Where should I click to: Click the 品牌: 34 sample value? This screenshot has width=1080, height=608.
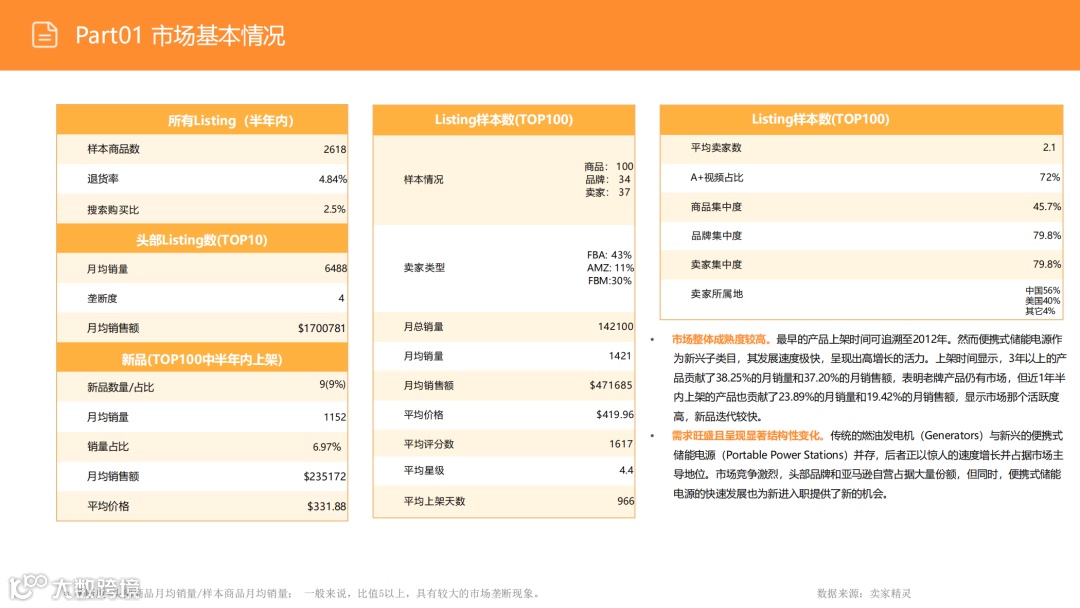click(x=608, y=179)
